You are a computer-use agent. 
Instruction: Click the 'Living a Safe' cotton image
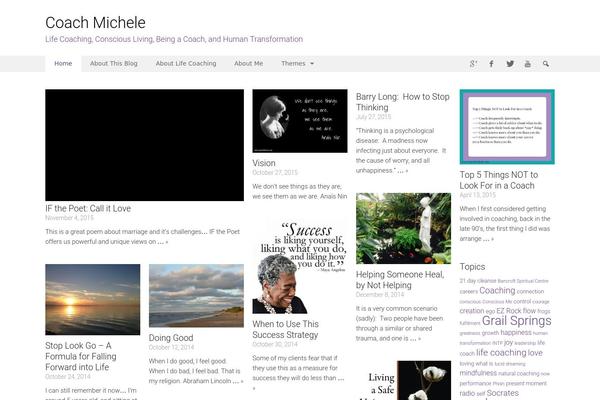(403, 380)
